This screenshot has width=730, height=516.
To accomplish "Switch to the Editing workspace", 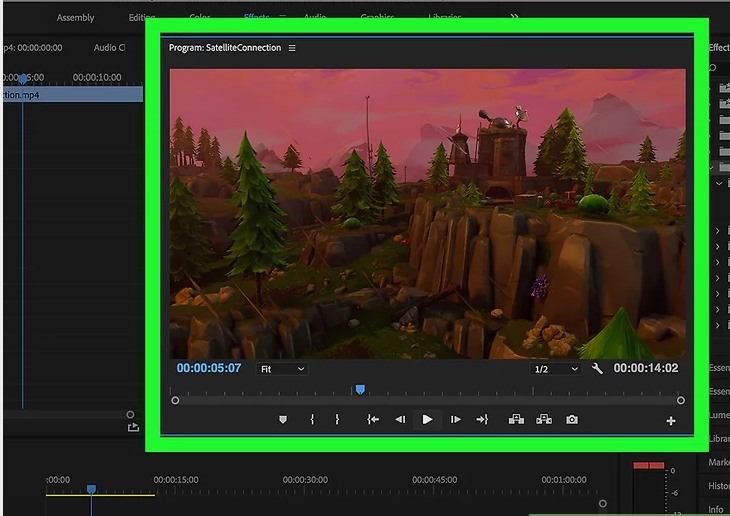I will (x=142, y=18).
